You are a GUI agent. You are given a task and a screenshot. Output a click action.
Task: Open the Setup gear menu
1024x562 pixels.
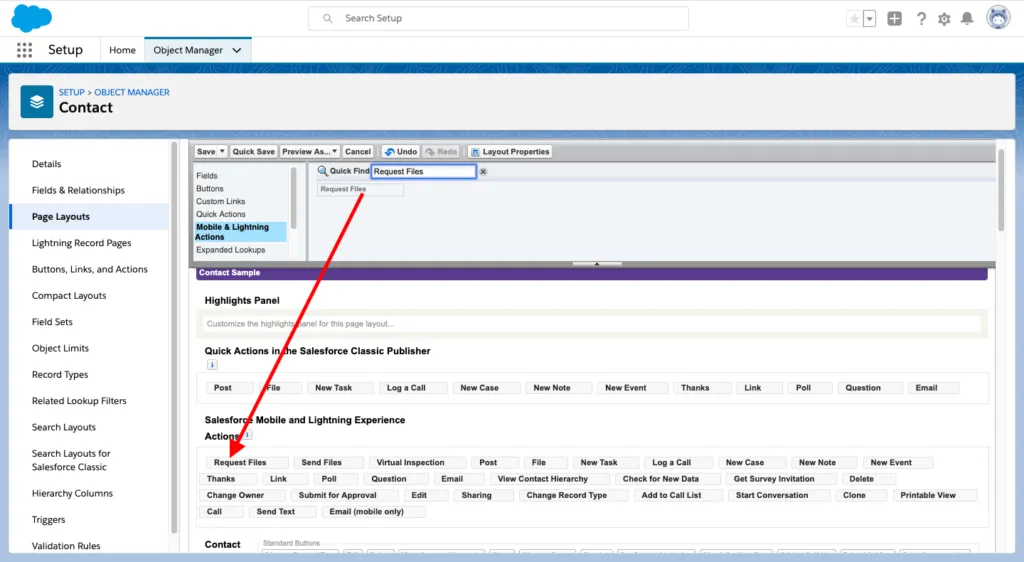(944, 19)
